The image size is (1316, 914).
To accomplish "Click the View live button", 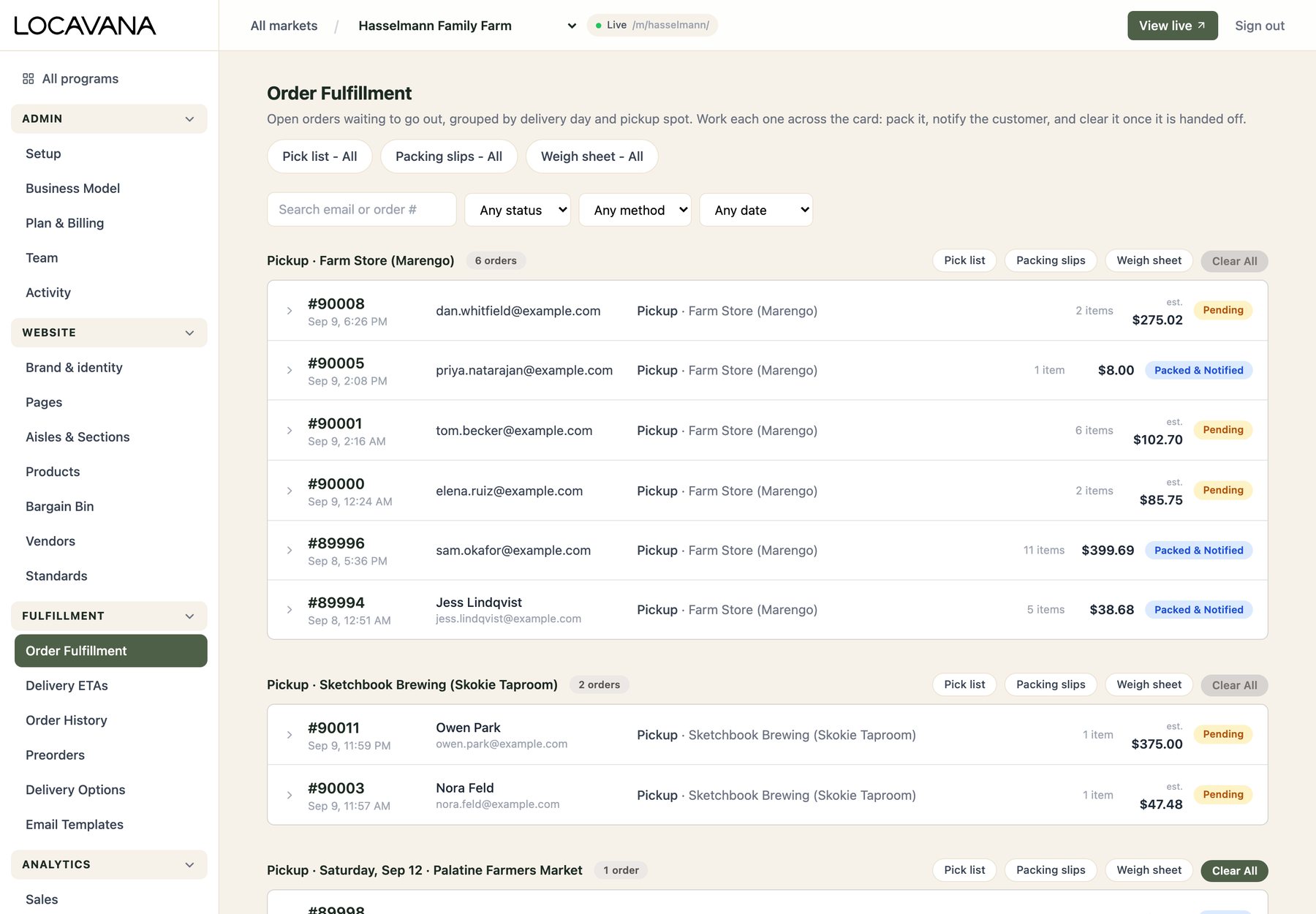I will tap(1173, 26).
